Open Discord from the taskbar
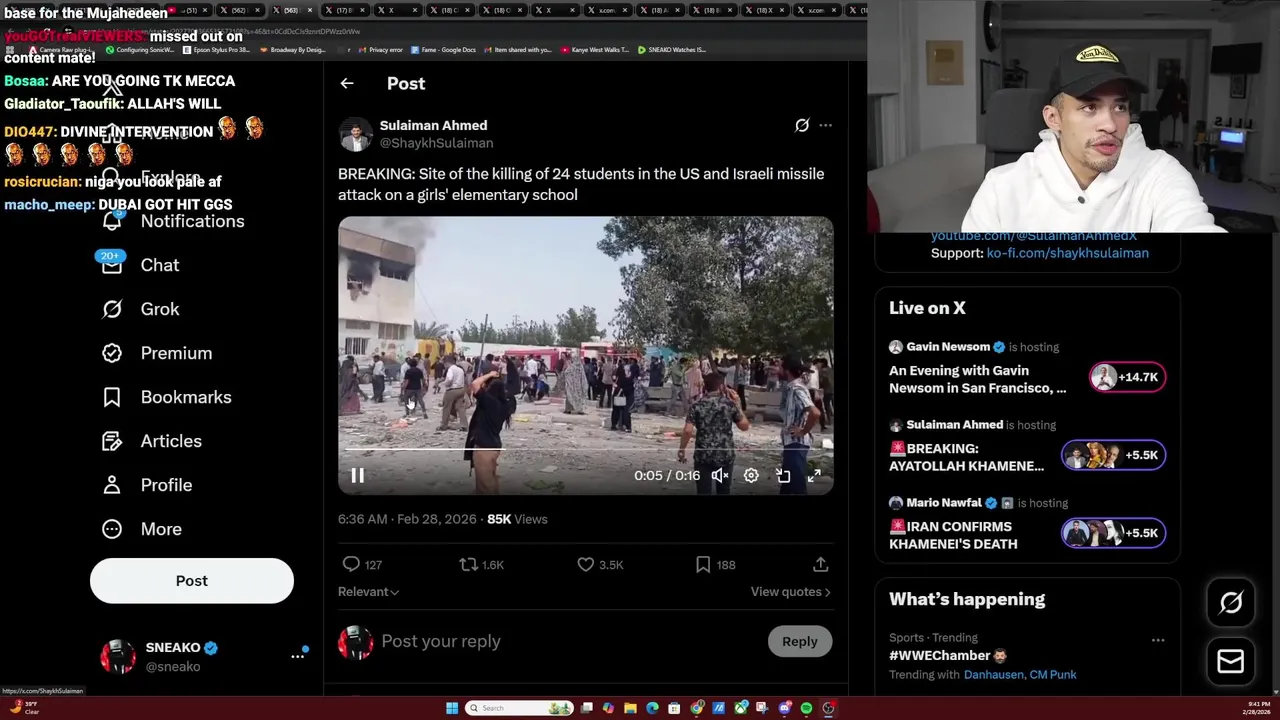Screen dimensions: 1280x720 785,708
